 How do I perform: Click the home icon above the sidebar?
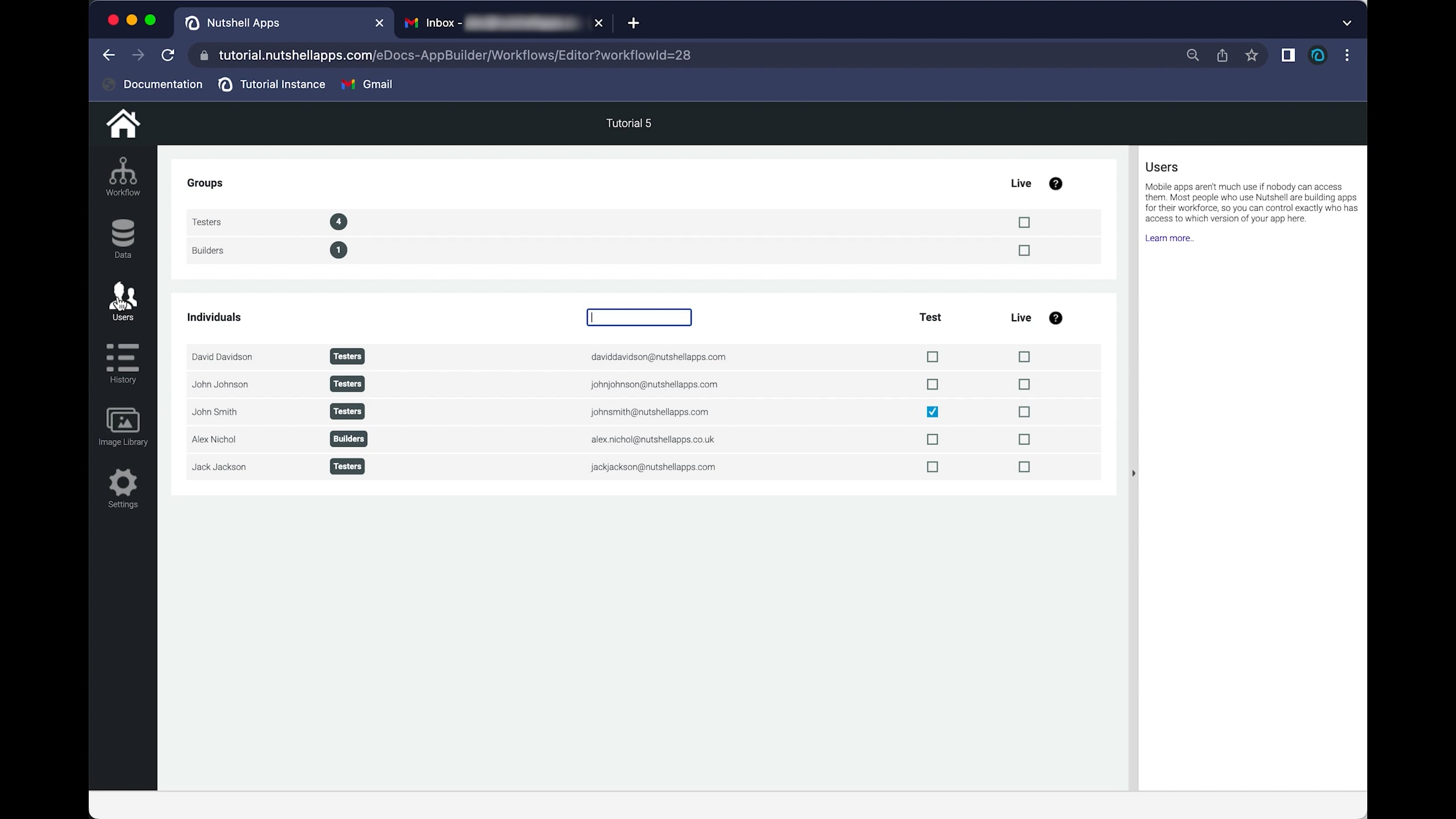coord(123,123)
